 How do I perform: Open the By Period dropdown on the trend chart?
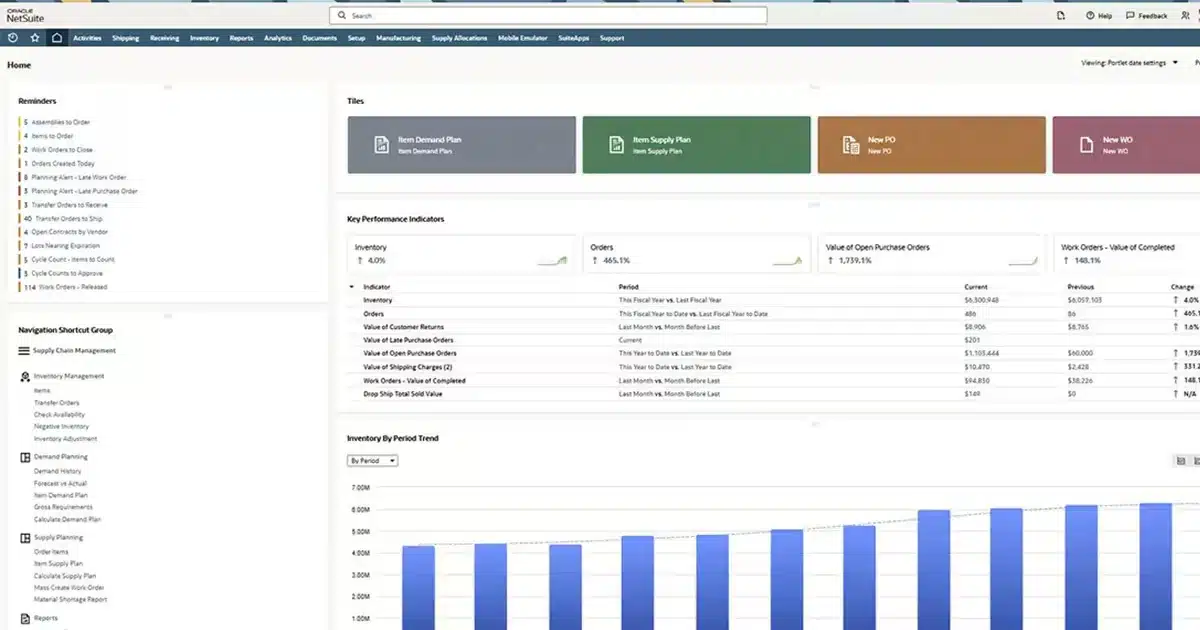pos(372,460)
